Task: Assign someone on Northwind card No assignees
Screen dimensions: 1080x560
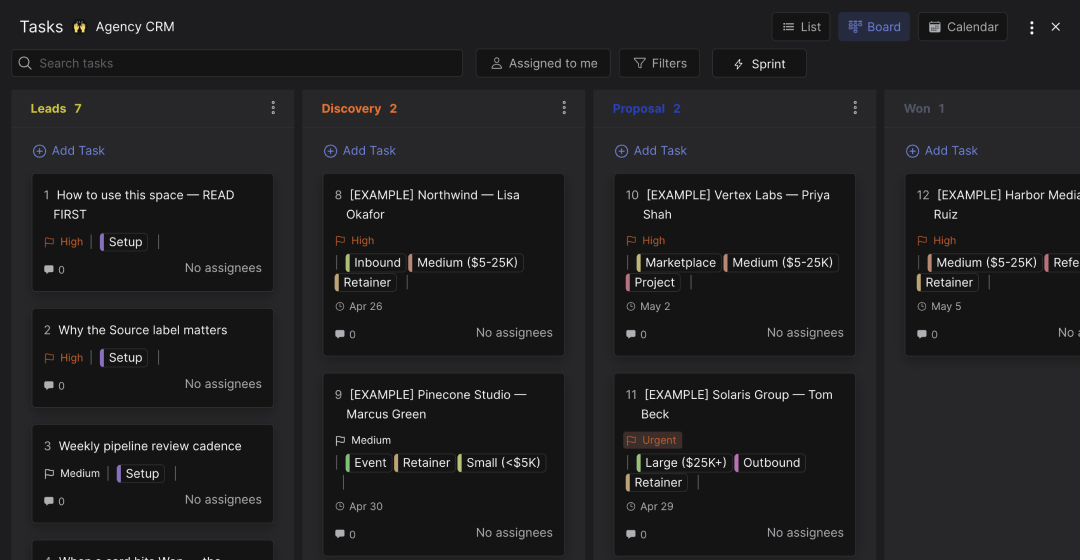Action: pyautogui.click(x=514, y=333)
